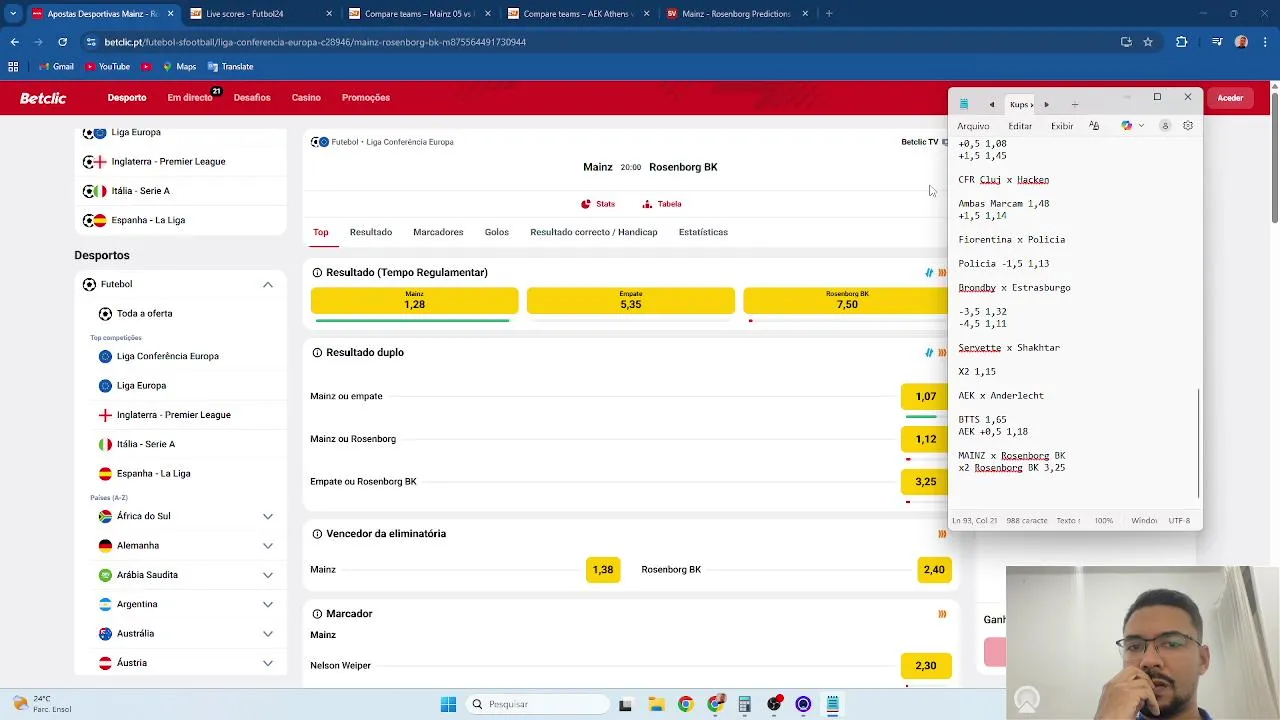Image resolution: width=1280 pixels, height=720 pixels.
Task: Expand Arábia Saudita country list
Action: (x=268, y=575)
